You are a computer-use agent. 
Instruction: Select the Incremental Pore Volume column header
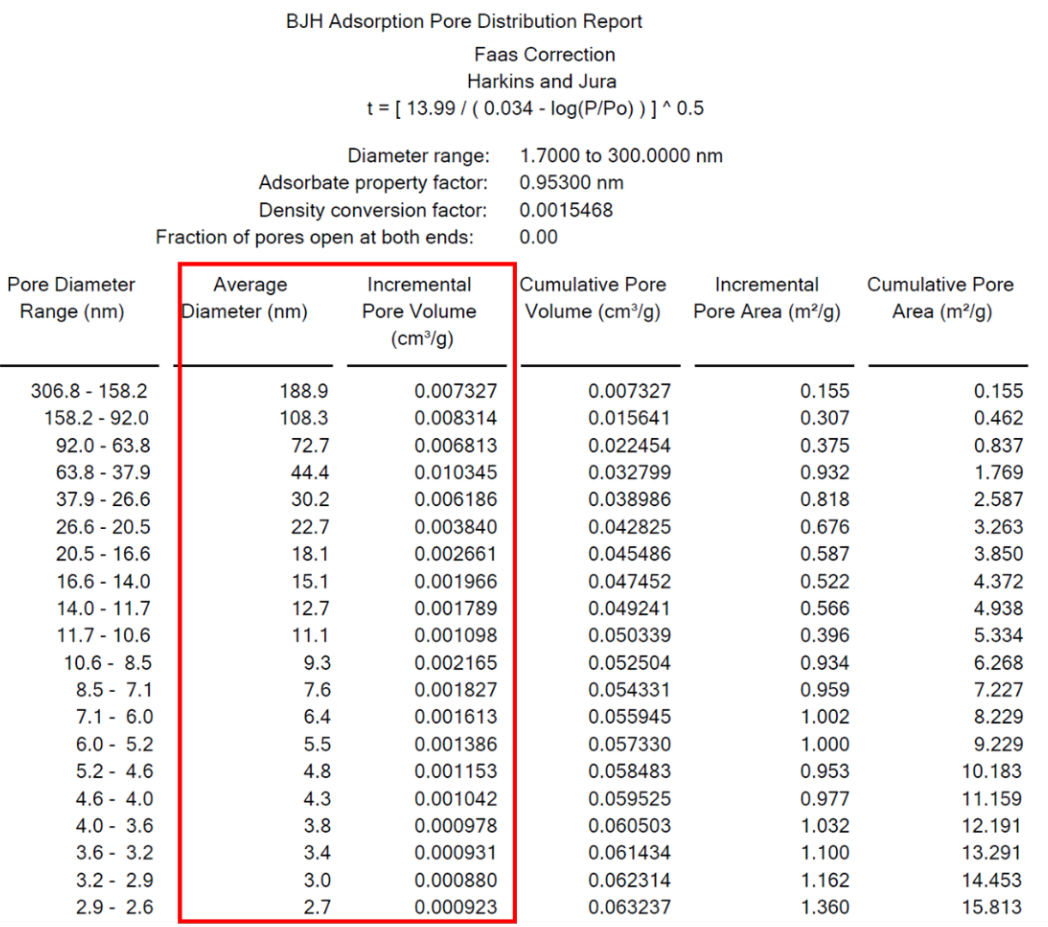click(419, 311)
